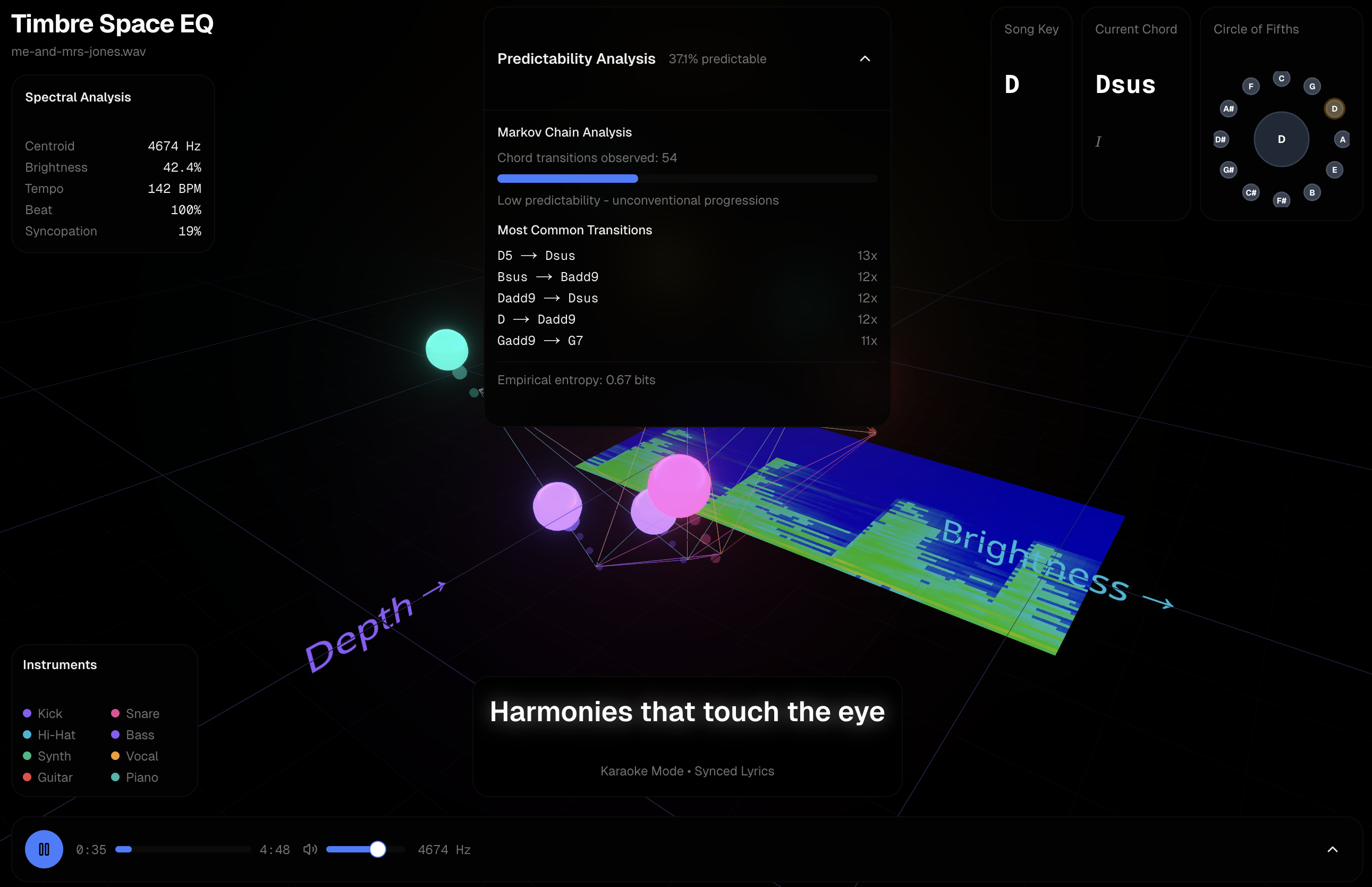This screenshot has height=887, width=1372.
Task: Select the A# note on circle of fifths
Action: 1228,108
